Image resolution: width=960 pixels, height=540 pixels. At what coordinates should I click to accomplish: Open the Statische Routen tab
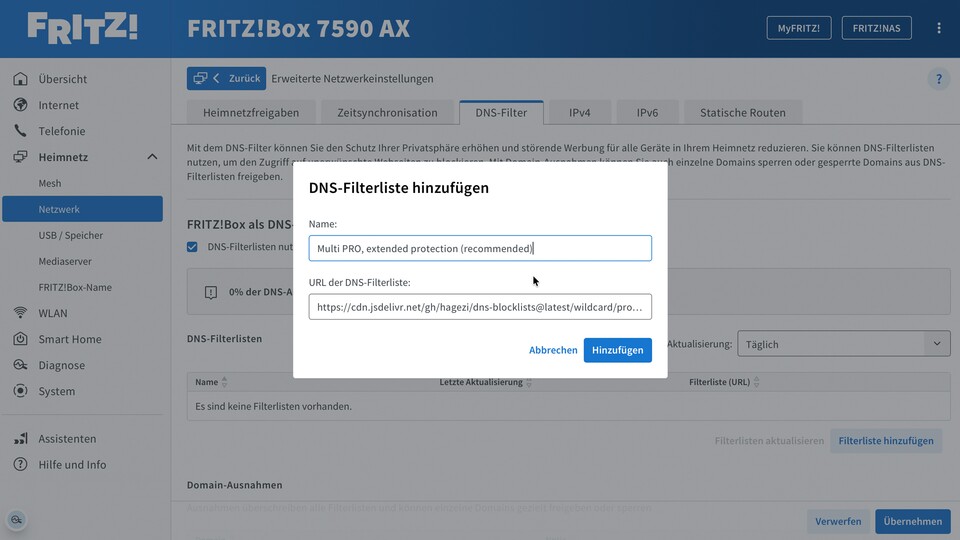[x=743, y=113]
